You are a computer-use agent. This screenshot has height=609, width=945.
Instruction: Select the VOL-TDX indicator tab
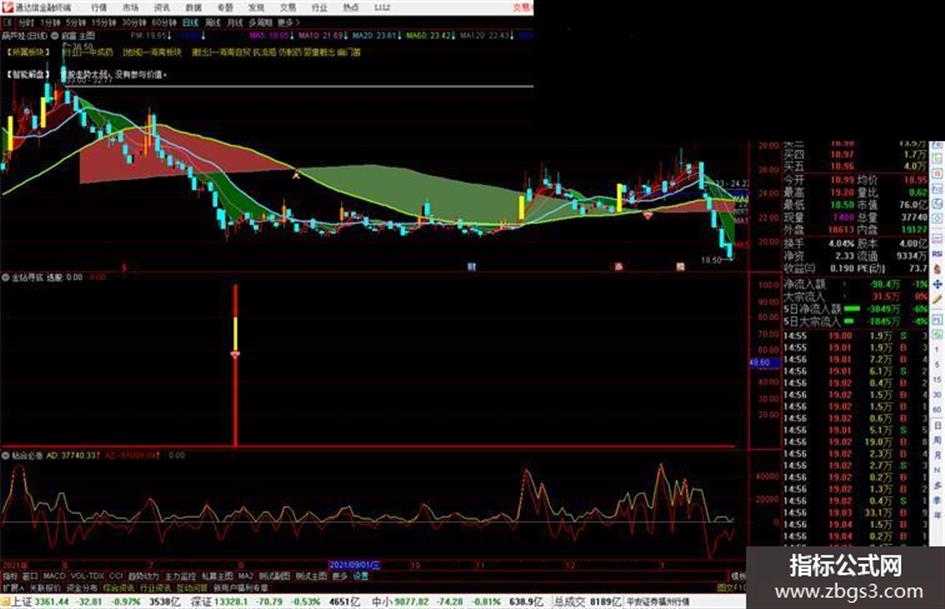87,576
